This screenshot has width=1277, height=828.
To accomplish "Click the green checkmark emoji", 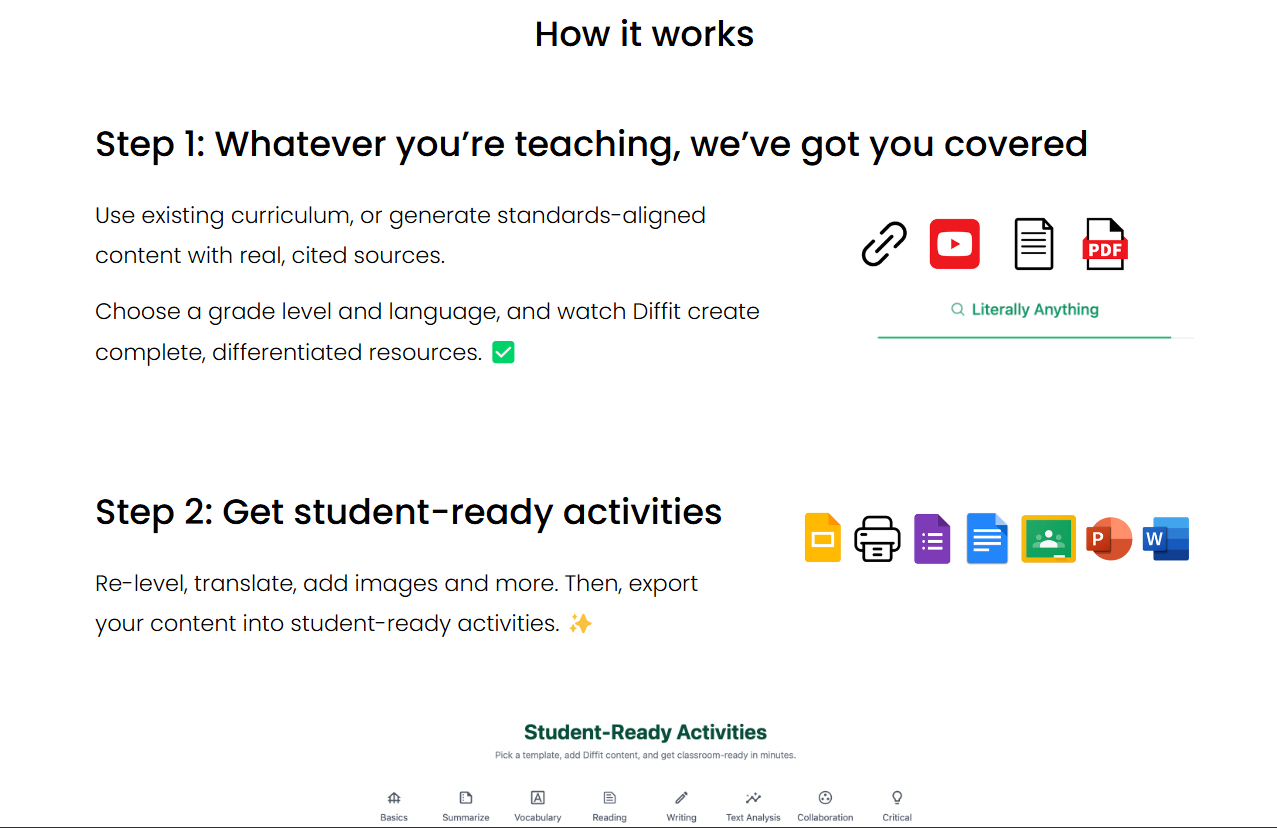I will tap(503, 352).
